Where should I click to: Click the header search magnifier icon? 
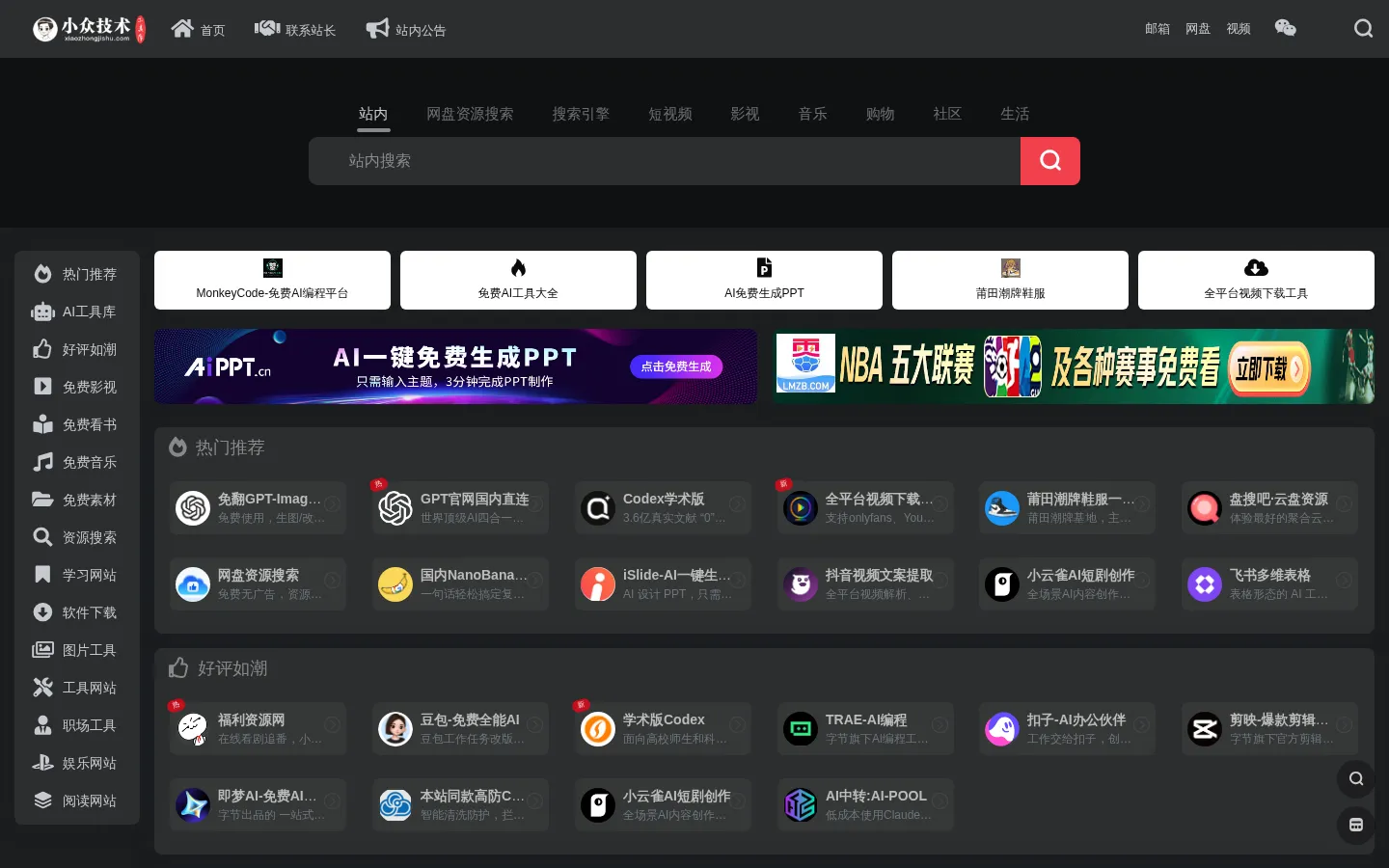click(x=1363, y=29)
